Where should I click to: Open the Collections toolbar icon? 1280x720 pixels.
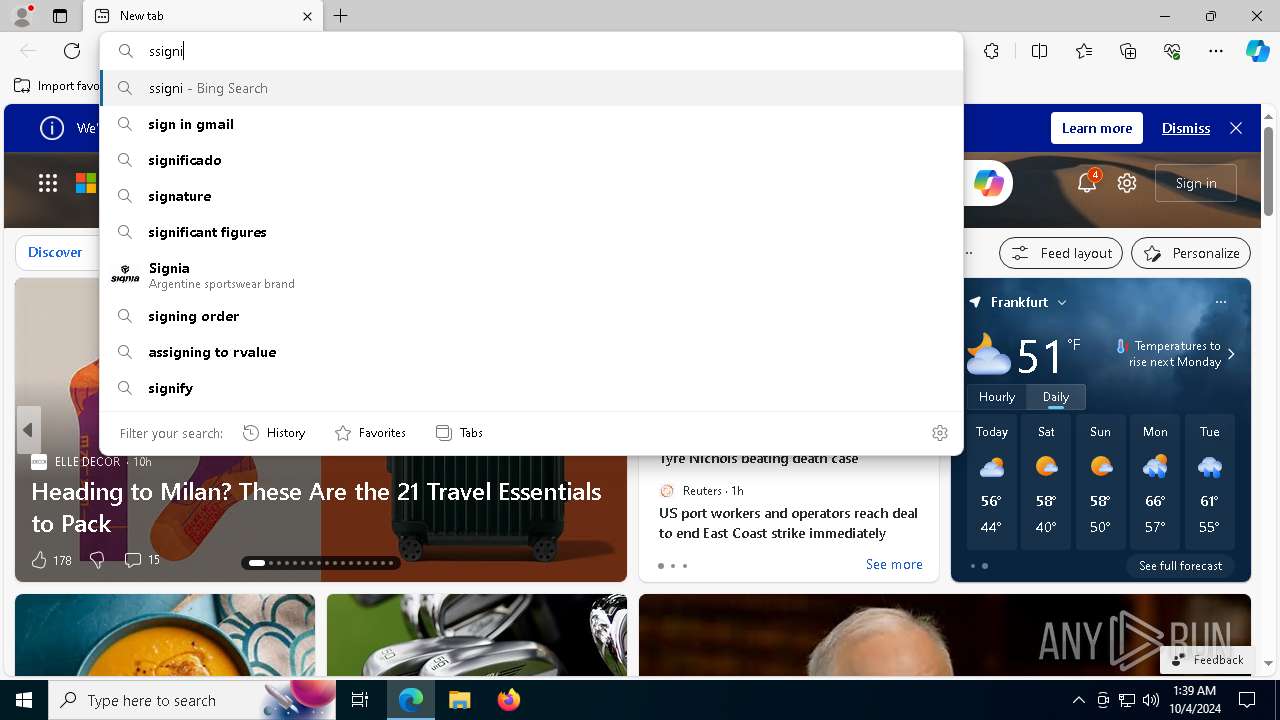pyautogui.click(x=1128, y=51)
